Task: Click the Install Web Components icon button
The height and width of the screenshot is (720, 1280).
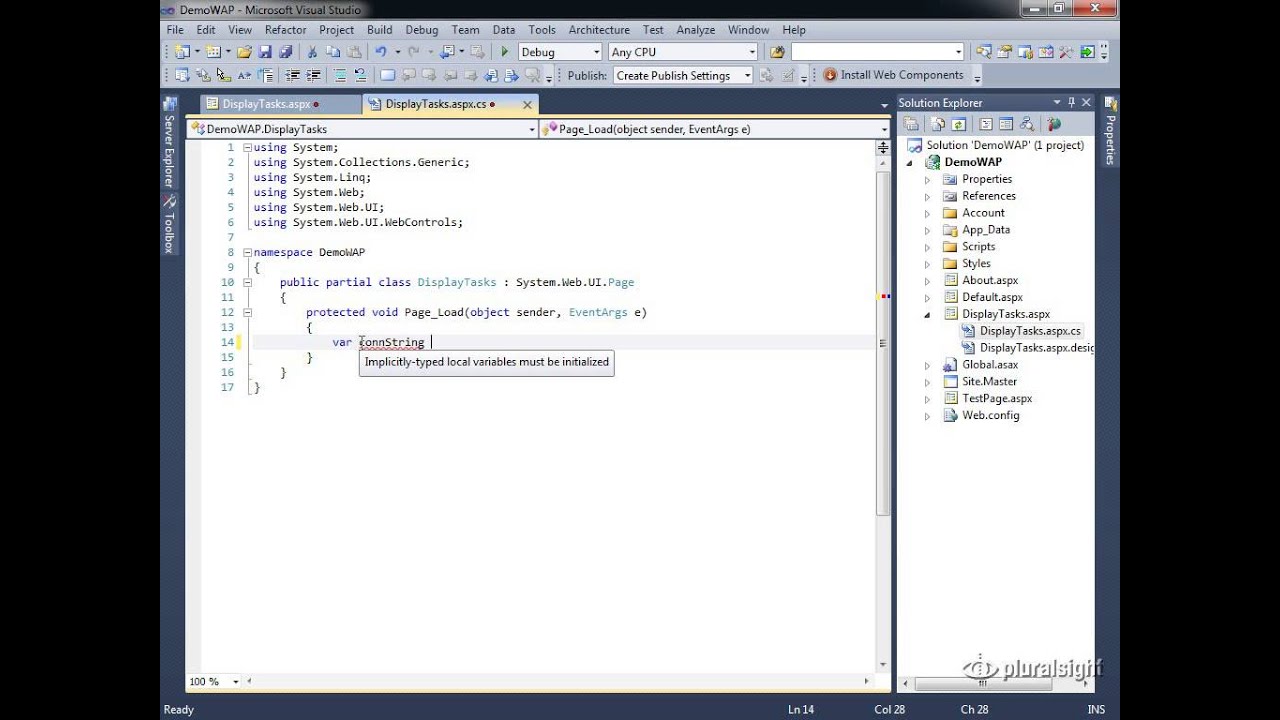Action: 893,75
